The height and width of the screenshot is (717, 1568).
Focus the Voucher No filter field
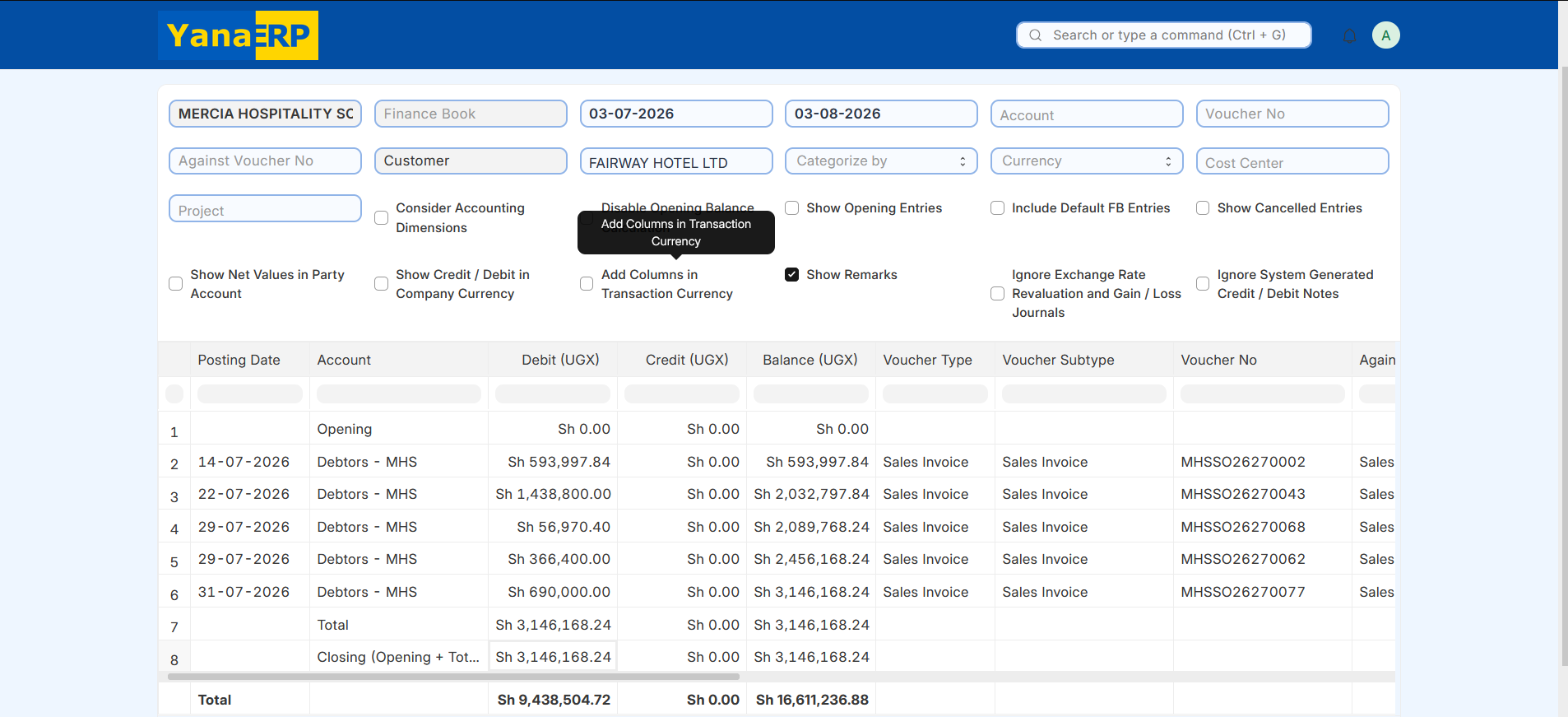tap(1292, 114)
